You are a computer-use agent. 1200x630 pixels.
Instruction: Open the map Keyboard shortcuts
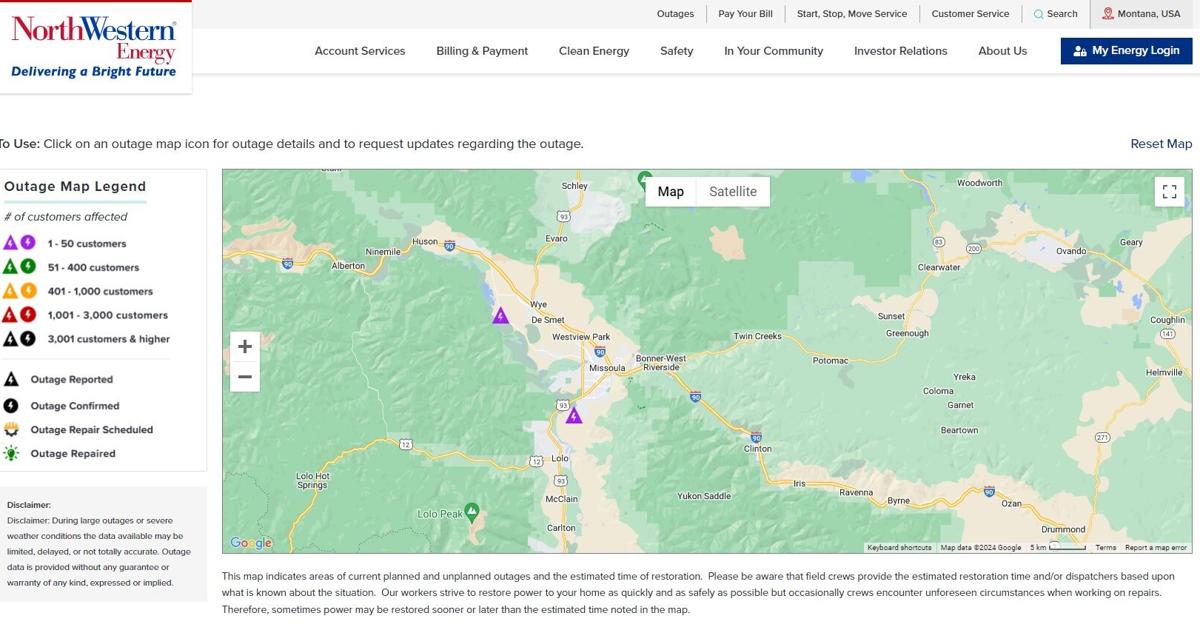click(x=899, y=548)
